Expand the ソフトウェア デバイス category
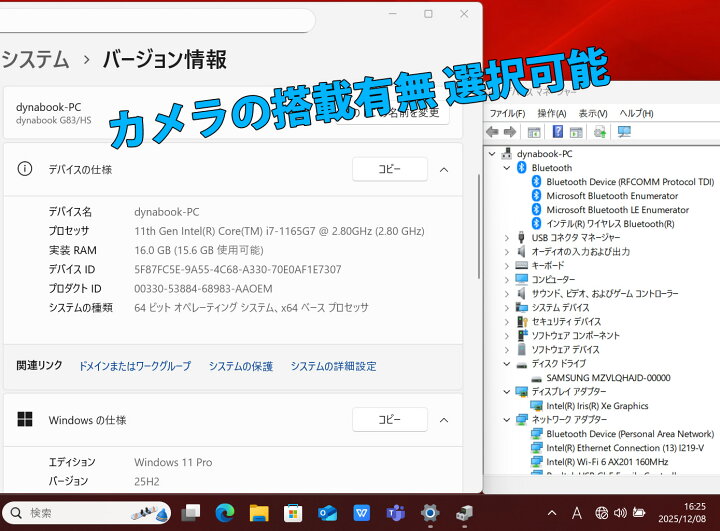 pos(506,350)
